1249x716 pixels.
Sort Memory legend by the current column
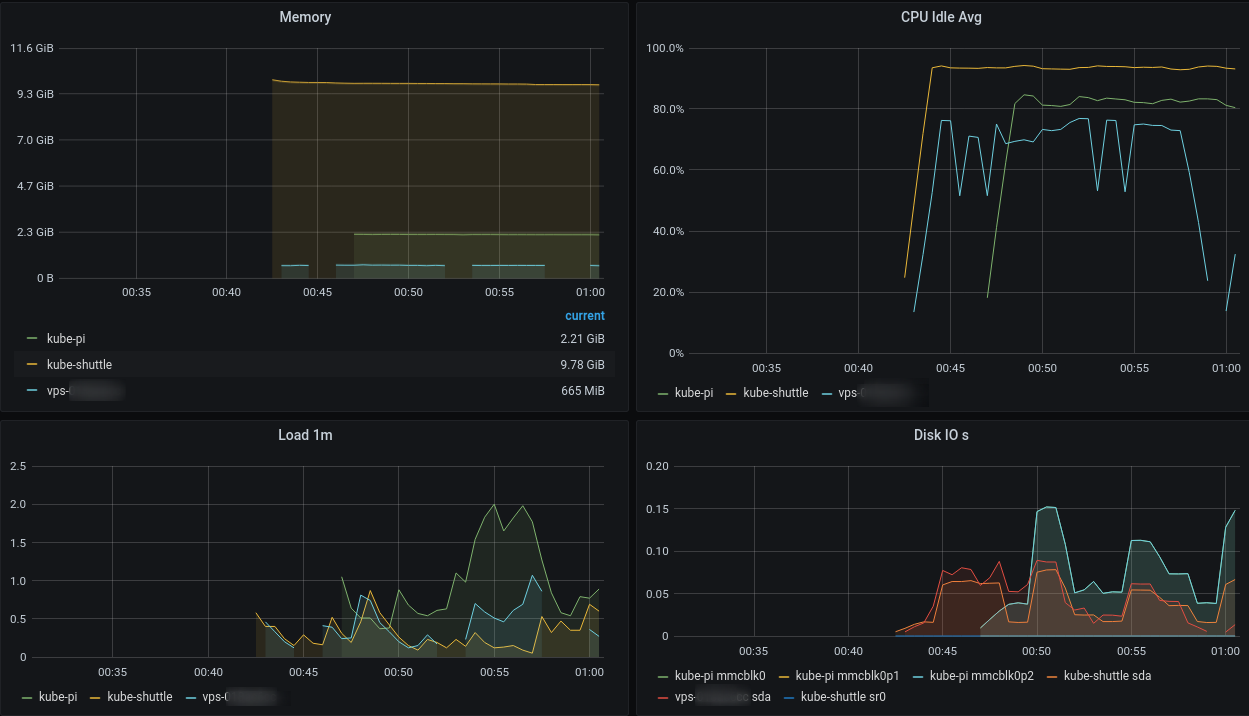(x=584, y=315)
